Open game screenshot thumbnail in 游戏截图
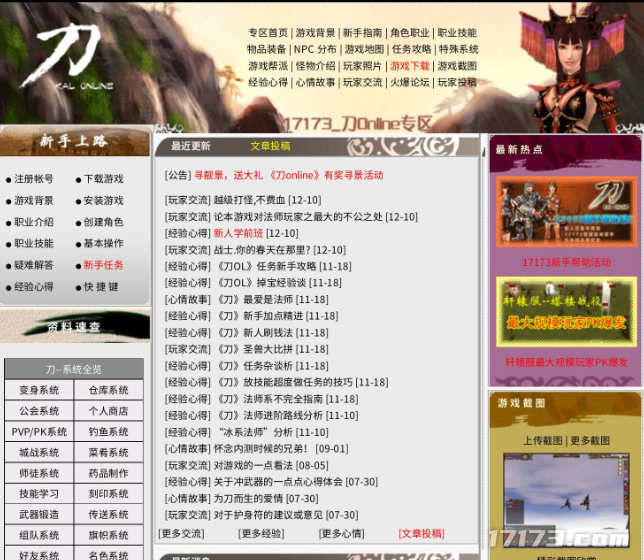 pos(566,499)
